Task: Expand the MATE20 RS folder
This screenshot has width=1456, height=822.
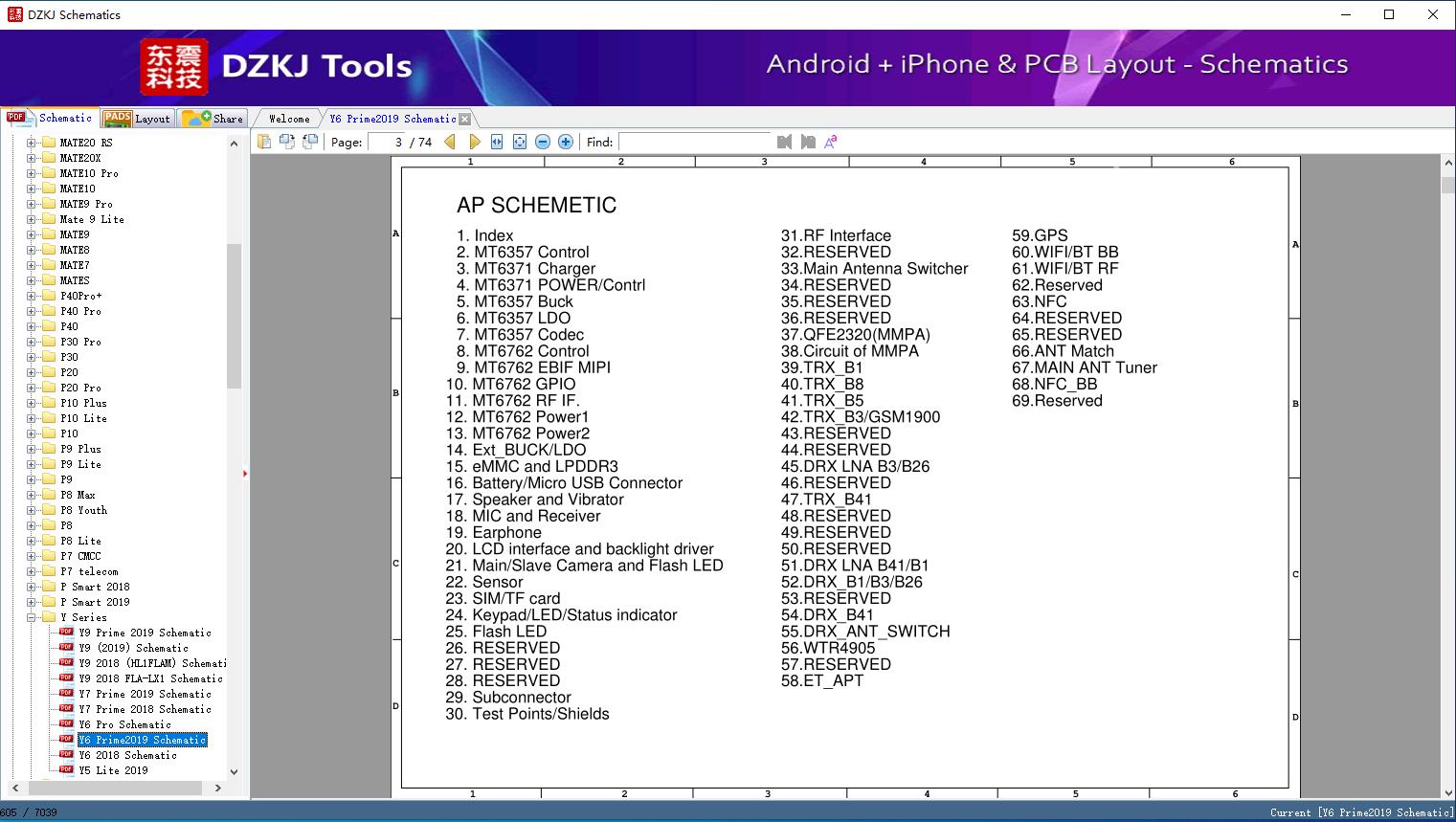Action: tap(32, 143)
